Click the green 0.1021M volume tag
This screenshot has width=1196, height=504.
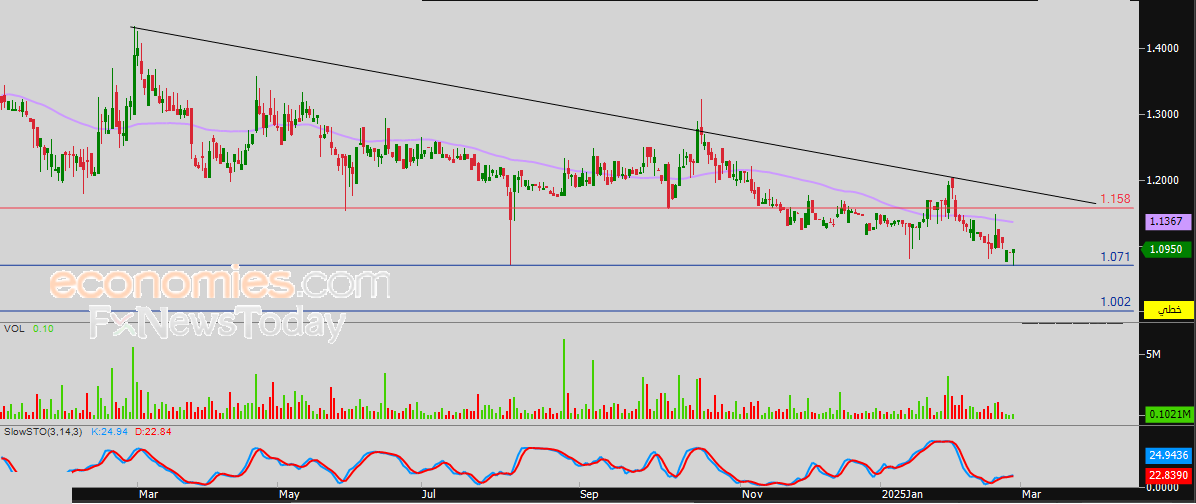[x=1168, y=415]
